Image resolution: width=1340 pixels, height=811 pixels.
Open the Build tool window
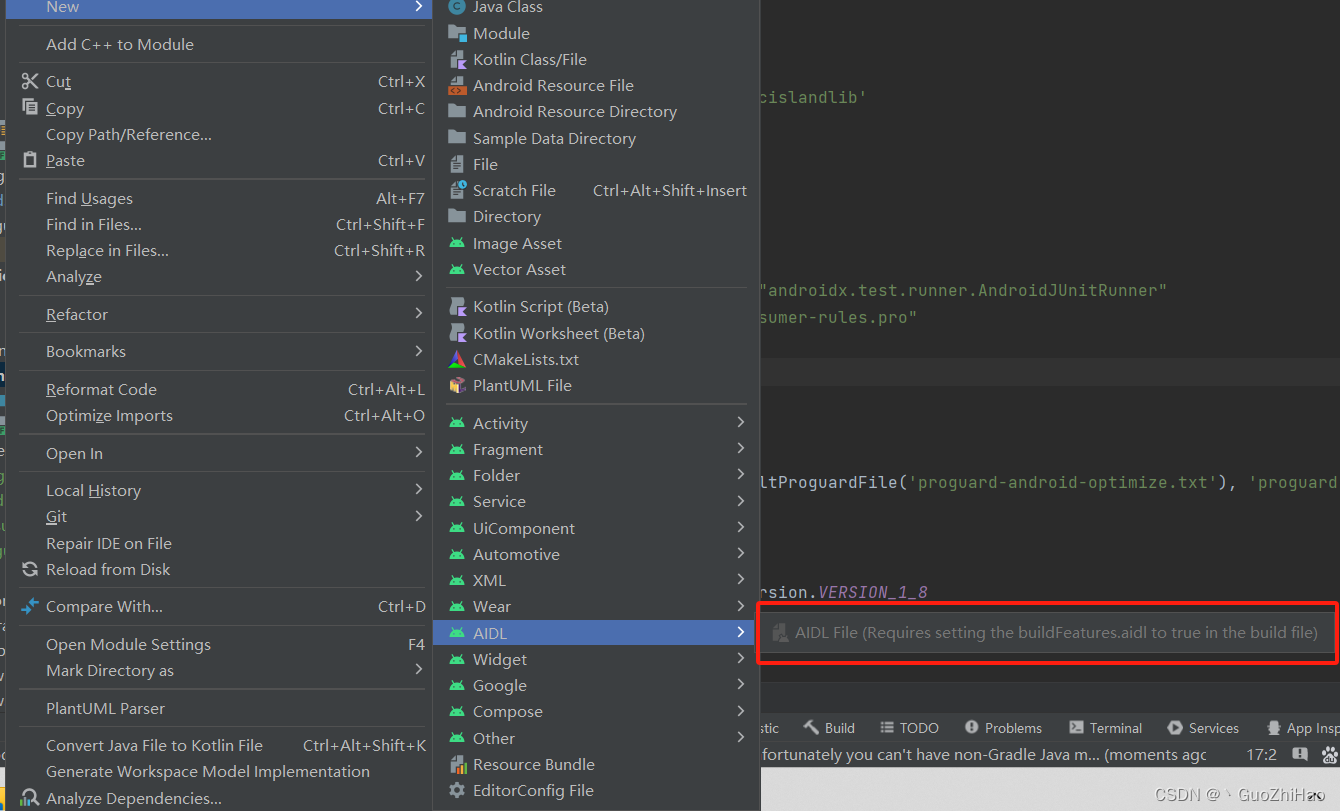coord(838,727)
